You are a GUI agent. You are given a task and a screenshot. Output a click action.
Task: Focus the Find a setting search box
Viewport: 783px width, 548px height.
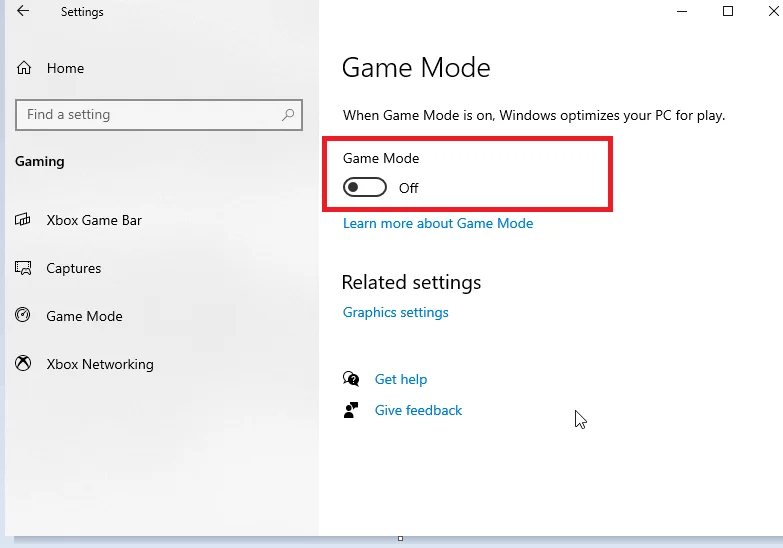(x=159, y=115)
